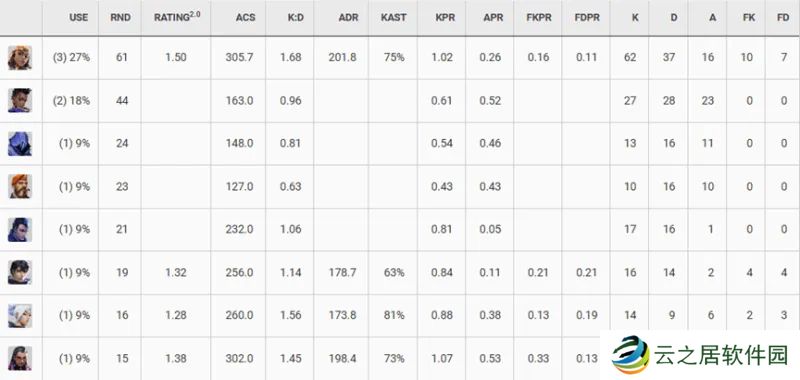The height and width of the screenshot is (380, 800).
Task: Click the FKPR column header
Action: [x=538, y=17]
